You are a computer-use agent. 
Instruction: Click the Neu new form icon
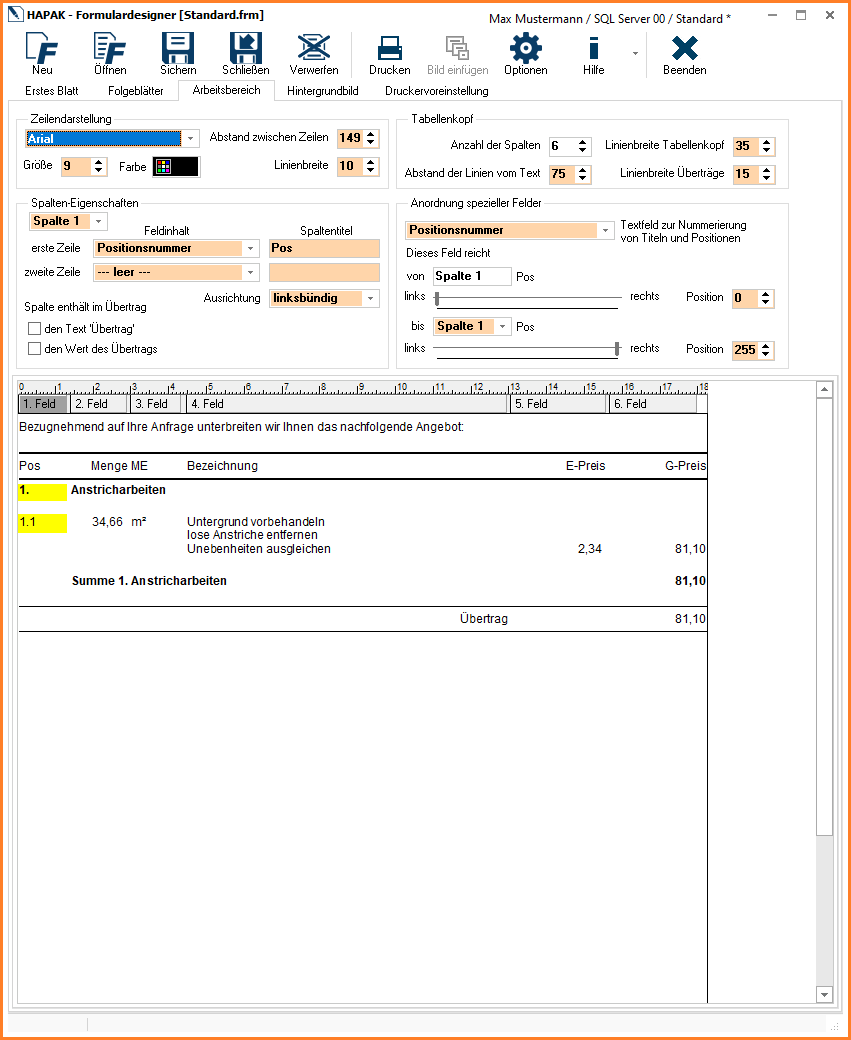click(42, 50)
